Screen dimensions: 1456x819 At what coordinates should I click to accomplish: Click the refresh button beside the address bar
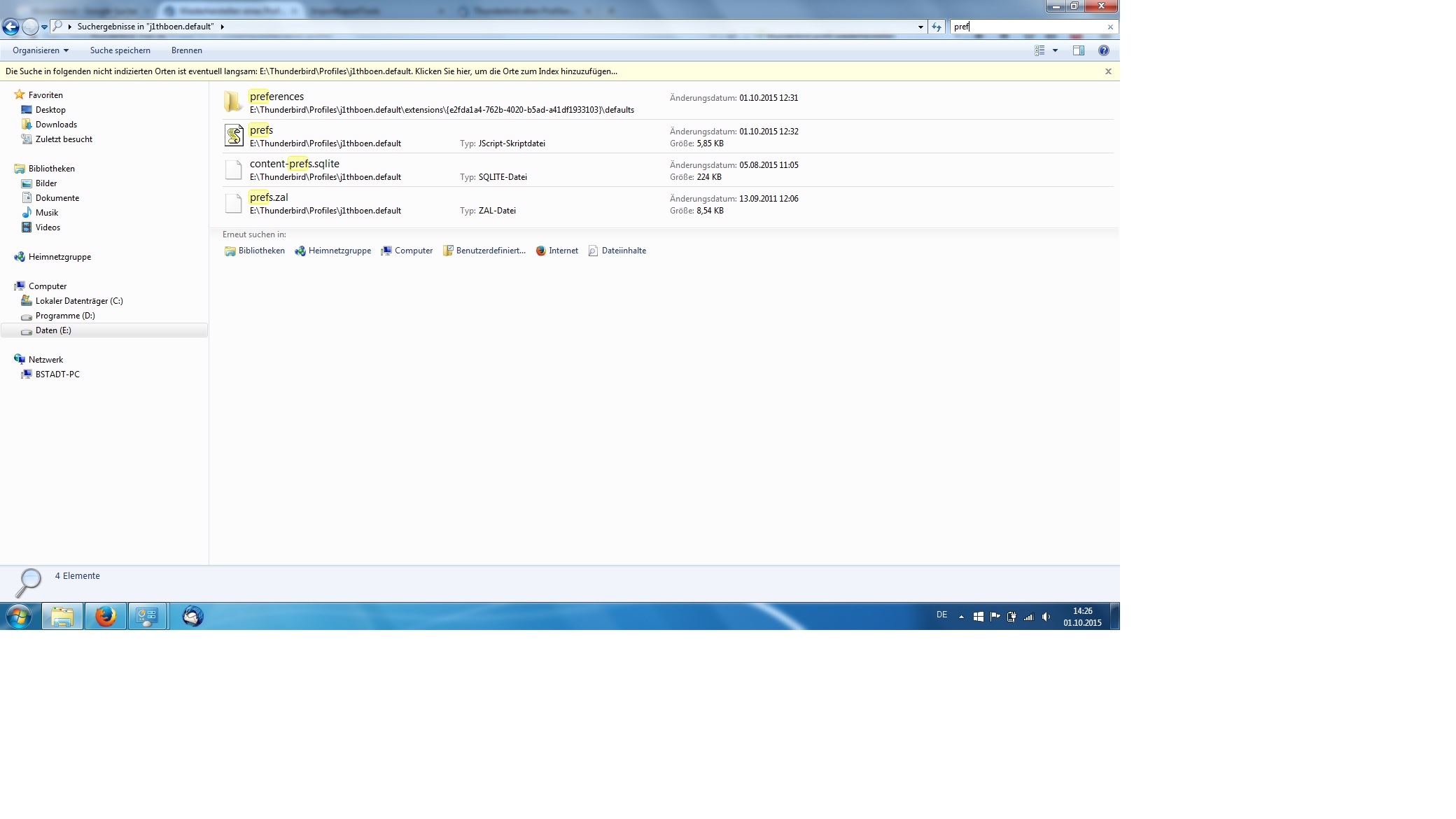(x=937, y=27)
